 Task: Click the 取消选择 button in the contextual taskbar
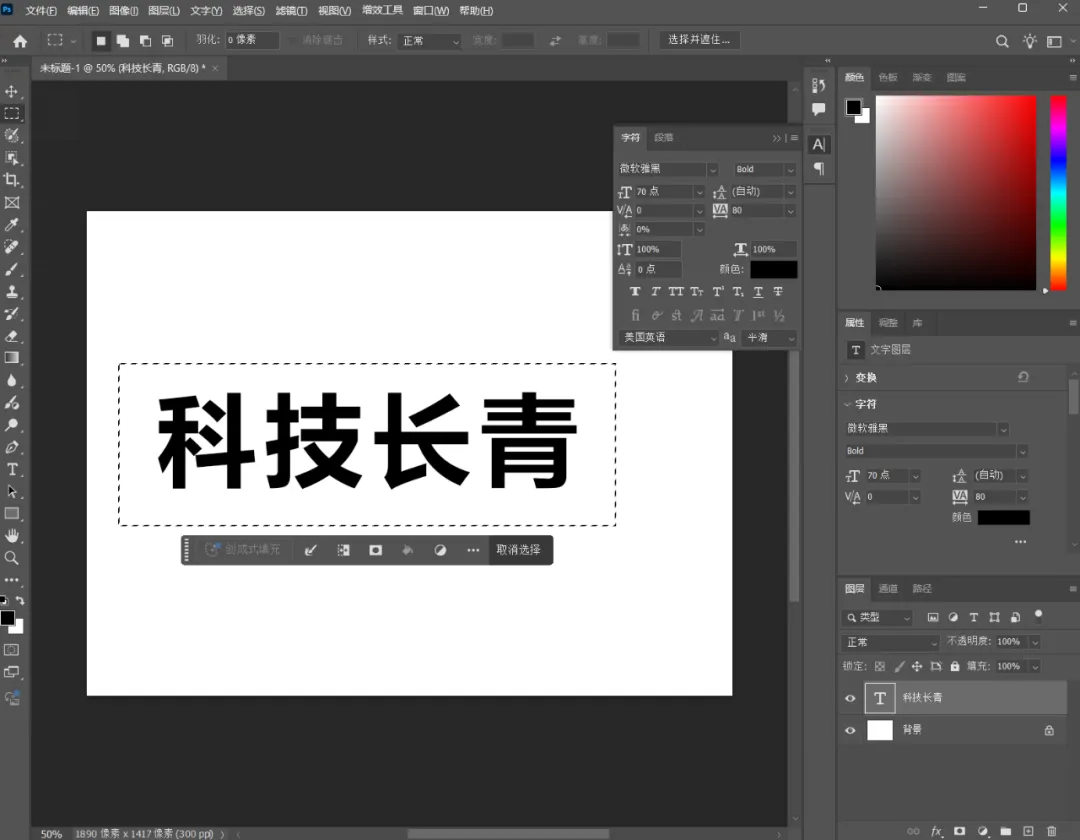518,550
